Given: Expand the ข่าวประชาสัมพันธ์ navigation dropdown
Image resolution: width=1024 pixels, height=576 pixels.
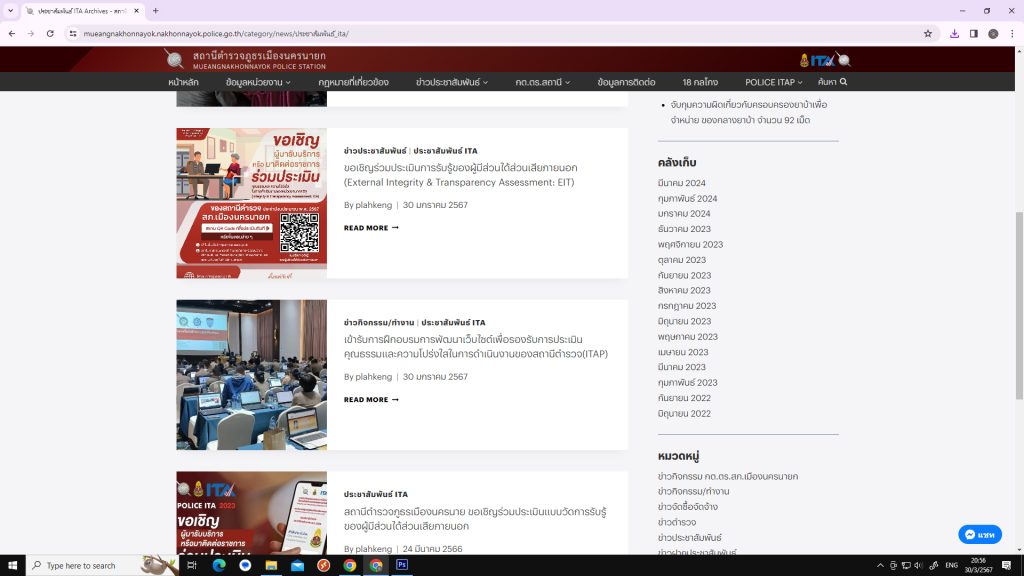Looking at the screenshot, I should [x=452, y=82].
